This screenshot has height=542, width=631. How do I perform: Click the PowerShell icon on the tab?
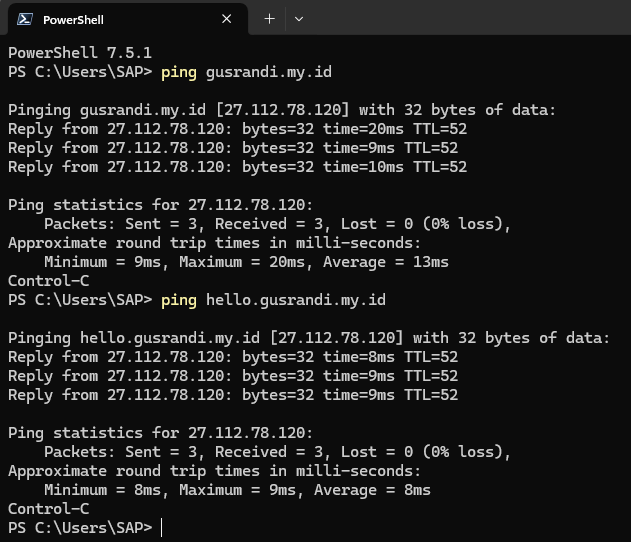pos(25,19)
